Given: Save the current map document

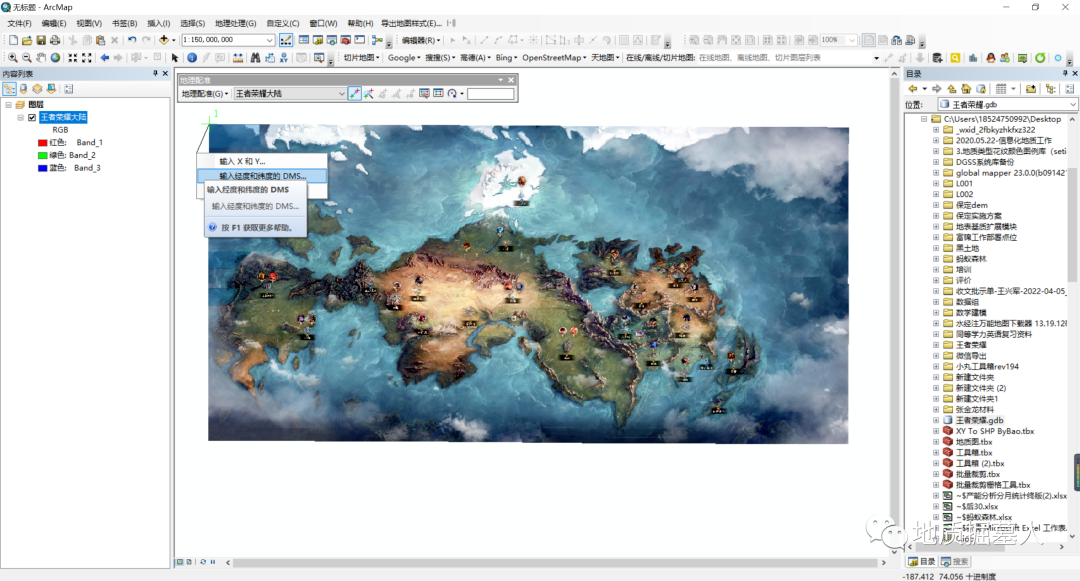Looking at the screenshot, I should (x=41, y=40).
